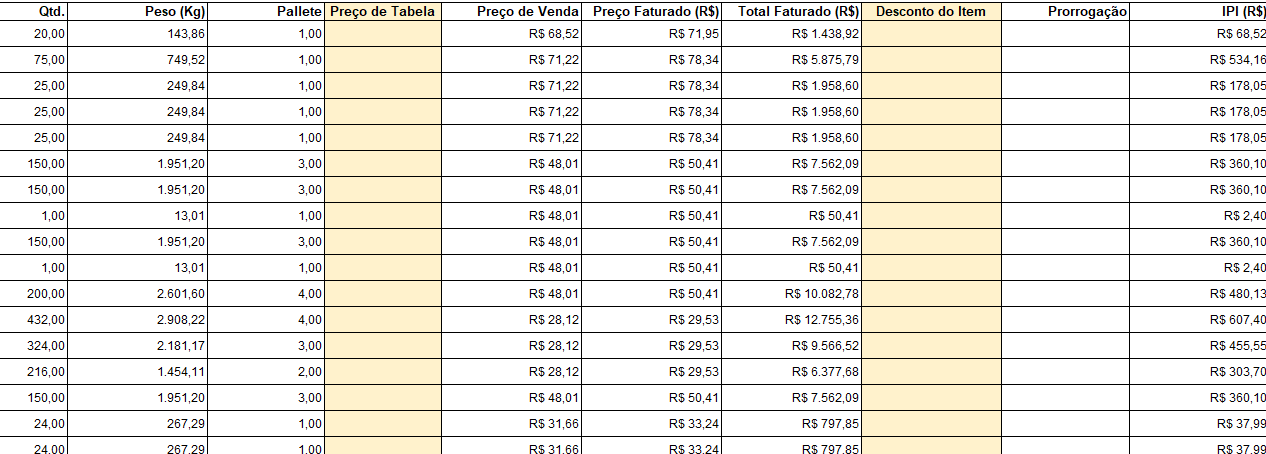The width and height of the screenshot is (1266, 454).
Task: Select the total cell R$ 12.755,36
Action: pyautogui.click(x=792, y=320)
